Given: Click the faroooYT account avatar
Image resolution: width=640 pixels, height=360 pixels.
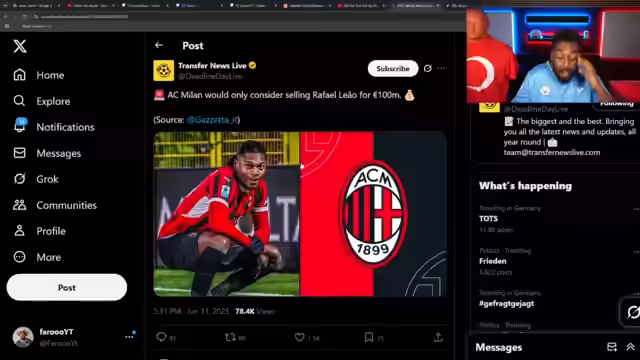Looking at the screenshot, I should coord(23,337).
